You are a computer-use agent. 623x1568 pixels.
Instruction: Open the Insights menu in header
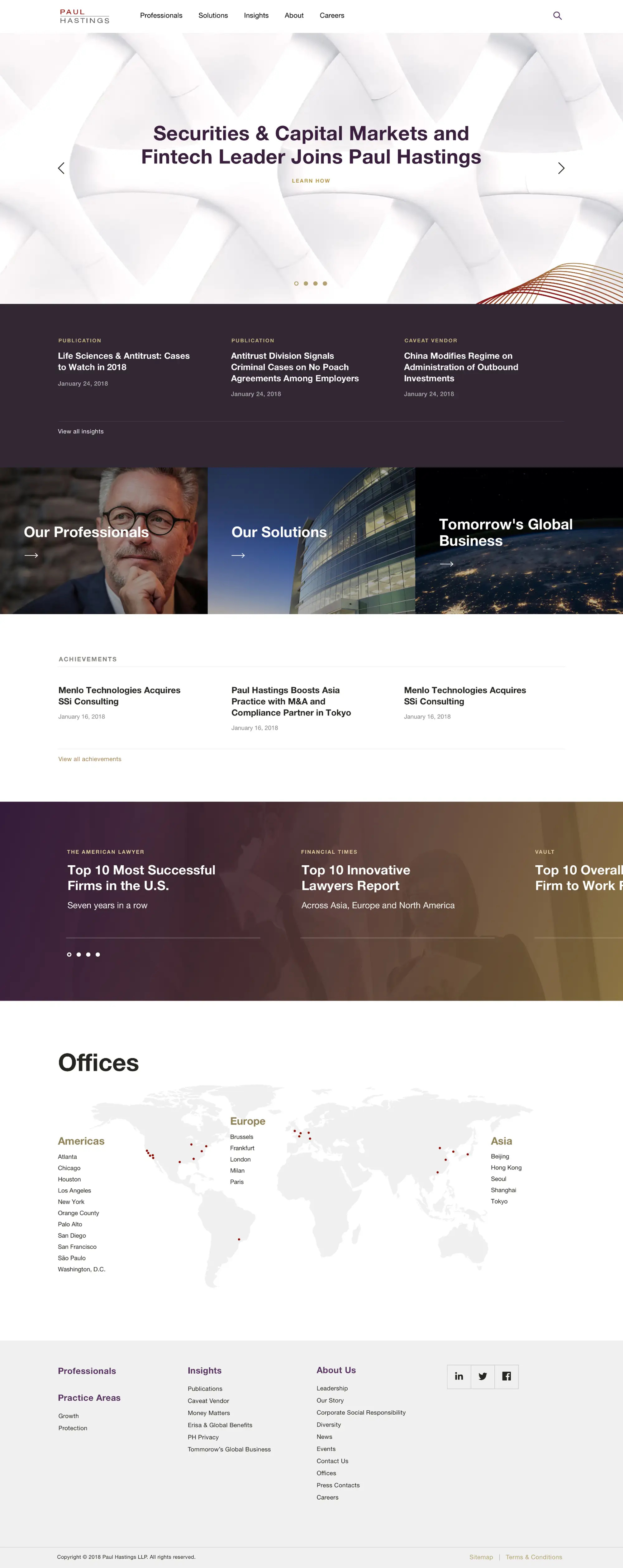(x=256, y=16)
